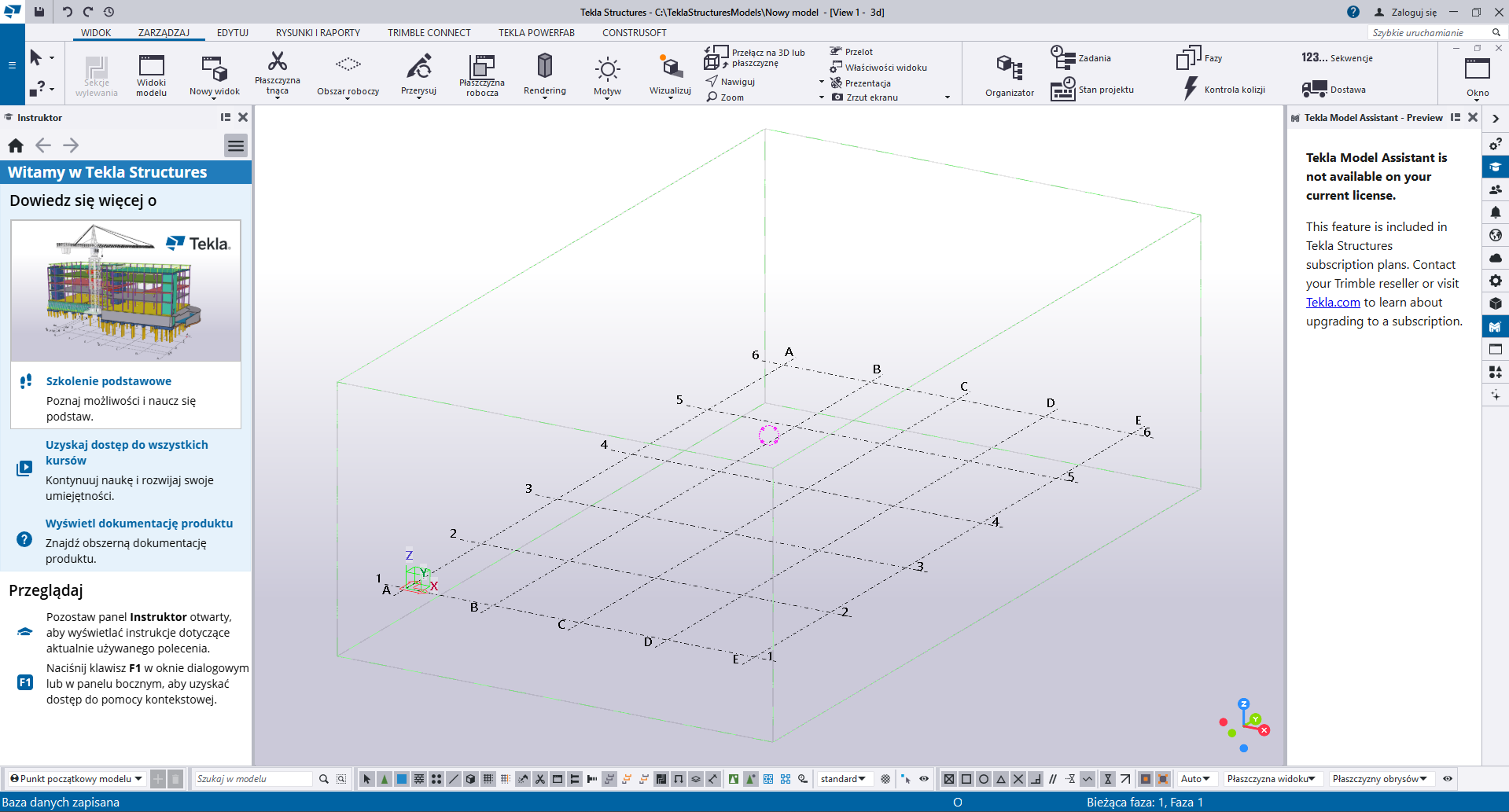Open the standard selection filter dropdown
Screen dimensions: 1509x812
pos(843,779)
